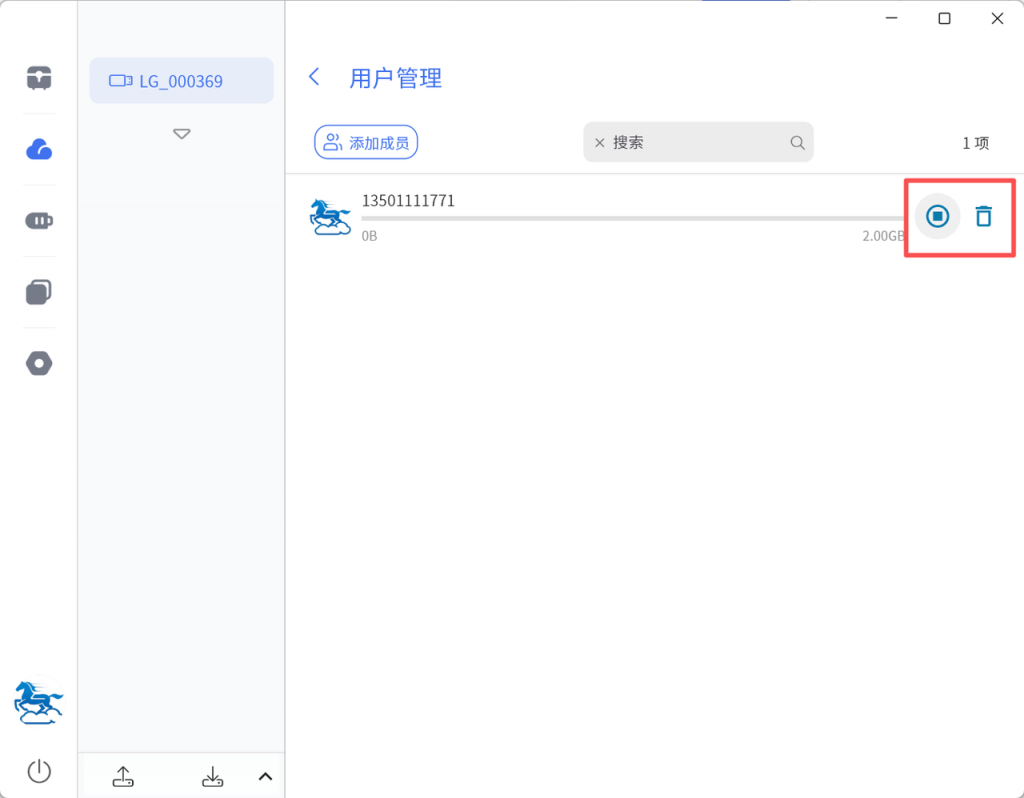1024x798 pixels.
Task: Click the magnifier icon in search box
Action: tap(797, 143)
